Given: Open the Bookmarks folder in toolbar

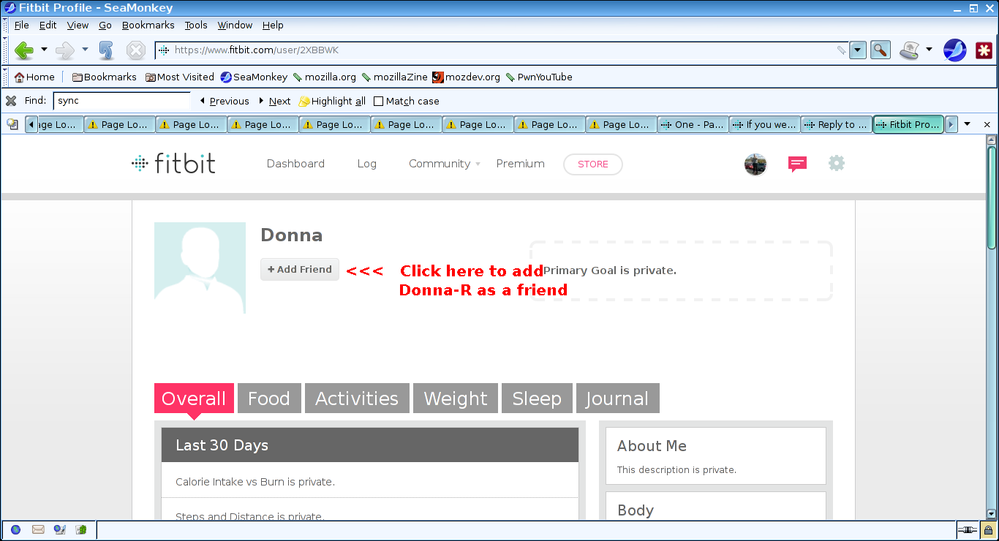Looking at the screenshot, I should tap(104, 77).
